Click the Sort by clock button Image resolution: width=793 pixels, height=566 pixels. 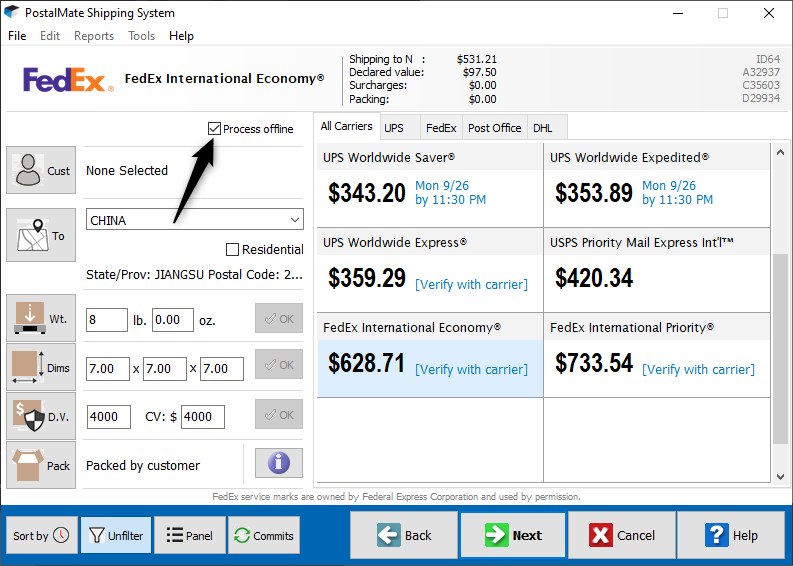click(41, 535)
